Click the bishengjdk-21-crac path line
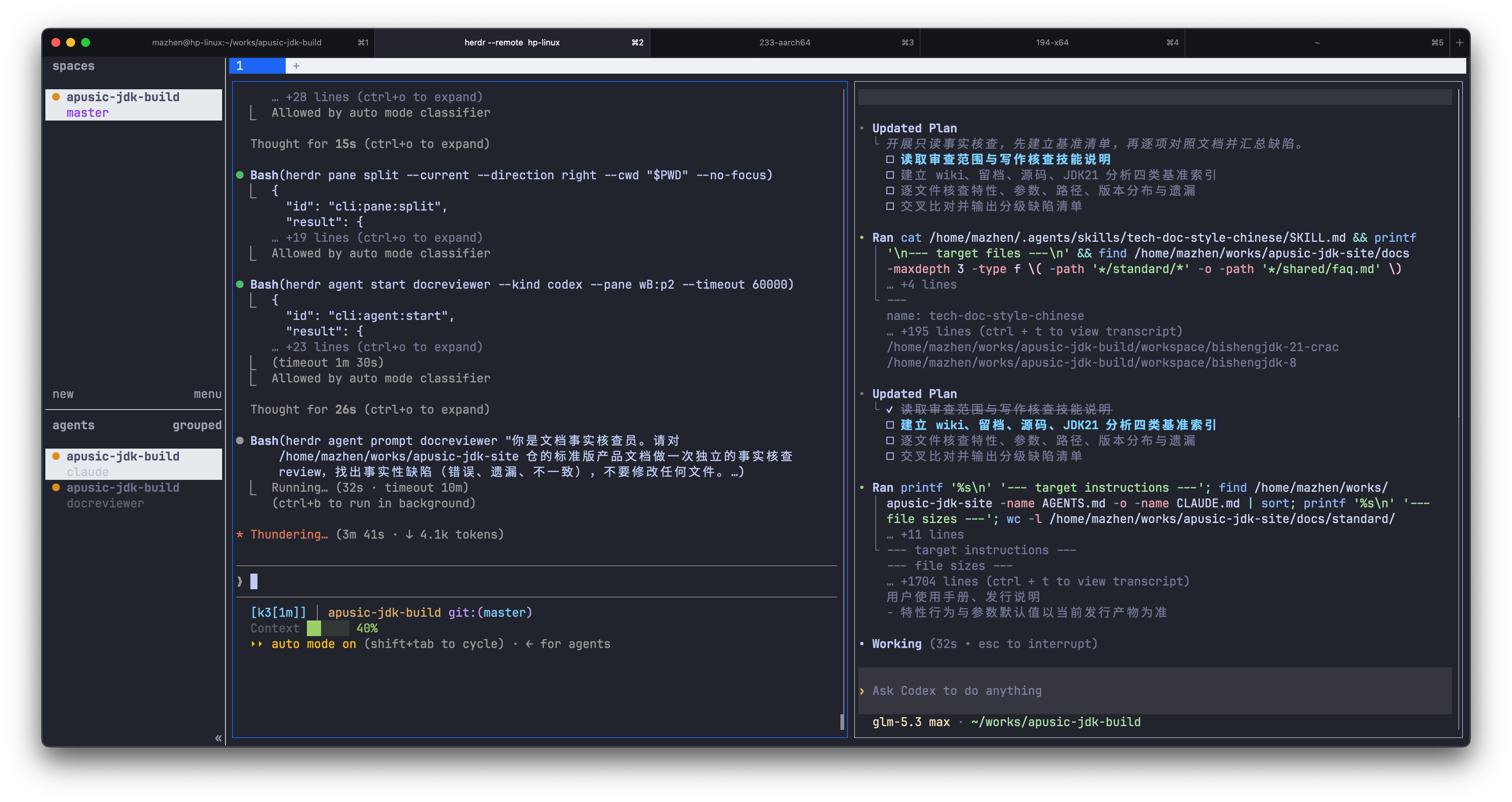This screenshot has height=802, width=1512. [1112, 347]
